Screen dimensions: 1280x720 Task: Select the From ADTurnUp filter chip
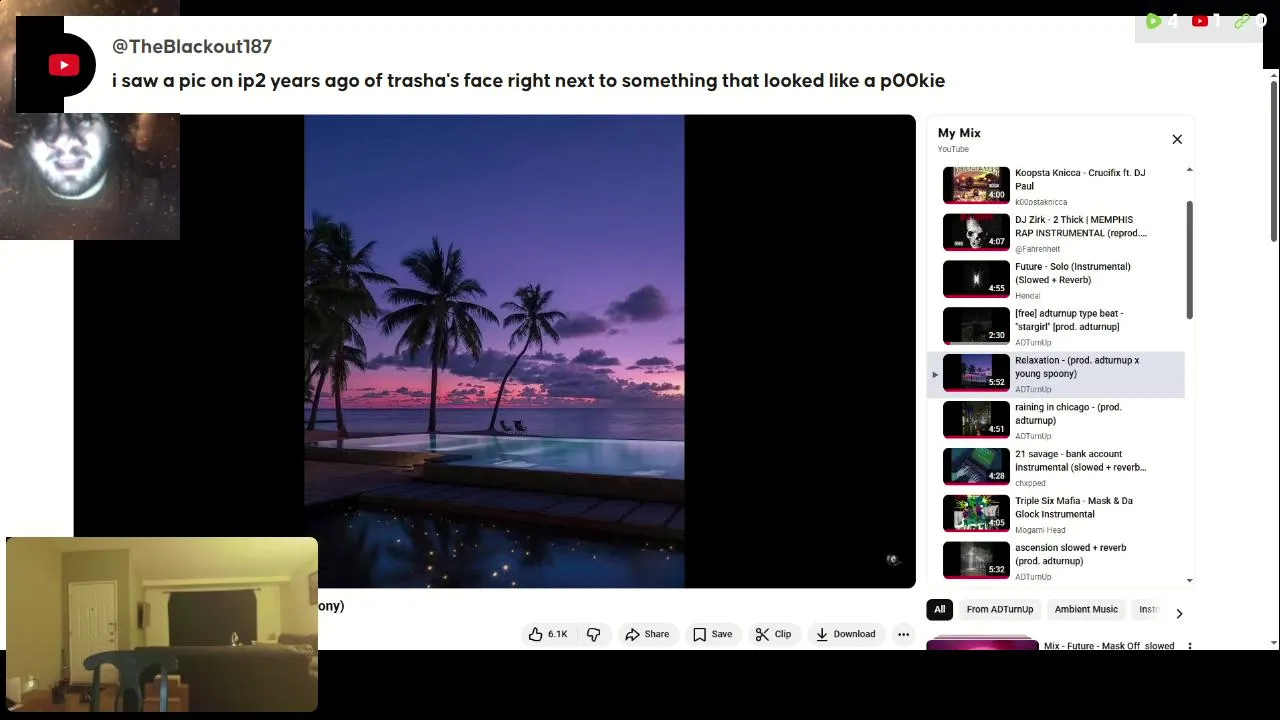(1000, 609)
